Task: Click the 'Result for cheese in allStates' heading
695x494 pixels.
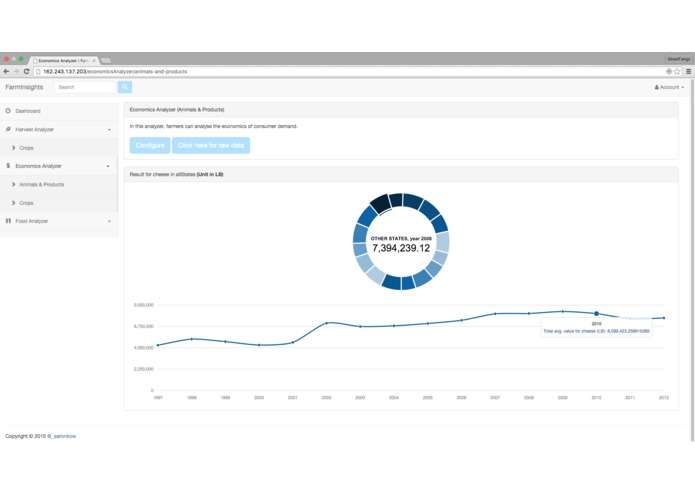Action: (176, 174)
